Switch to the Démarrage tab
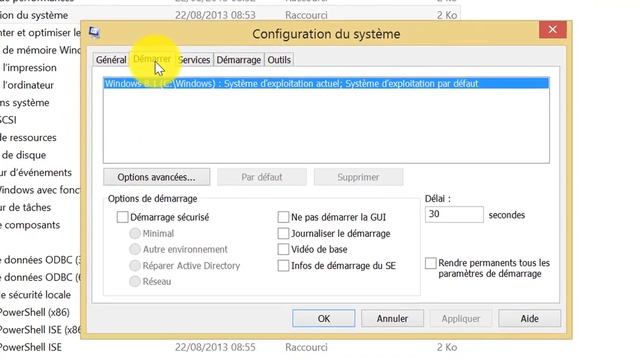Screen dimensions: 640x360 click(238, 60)
